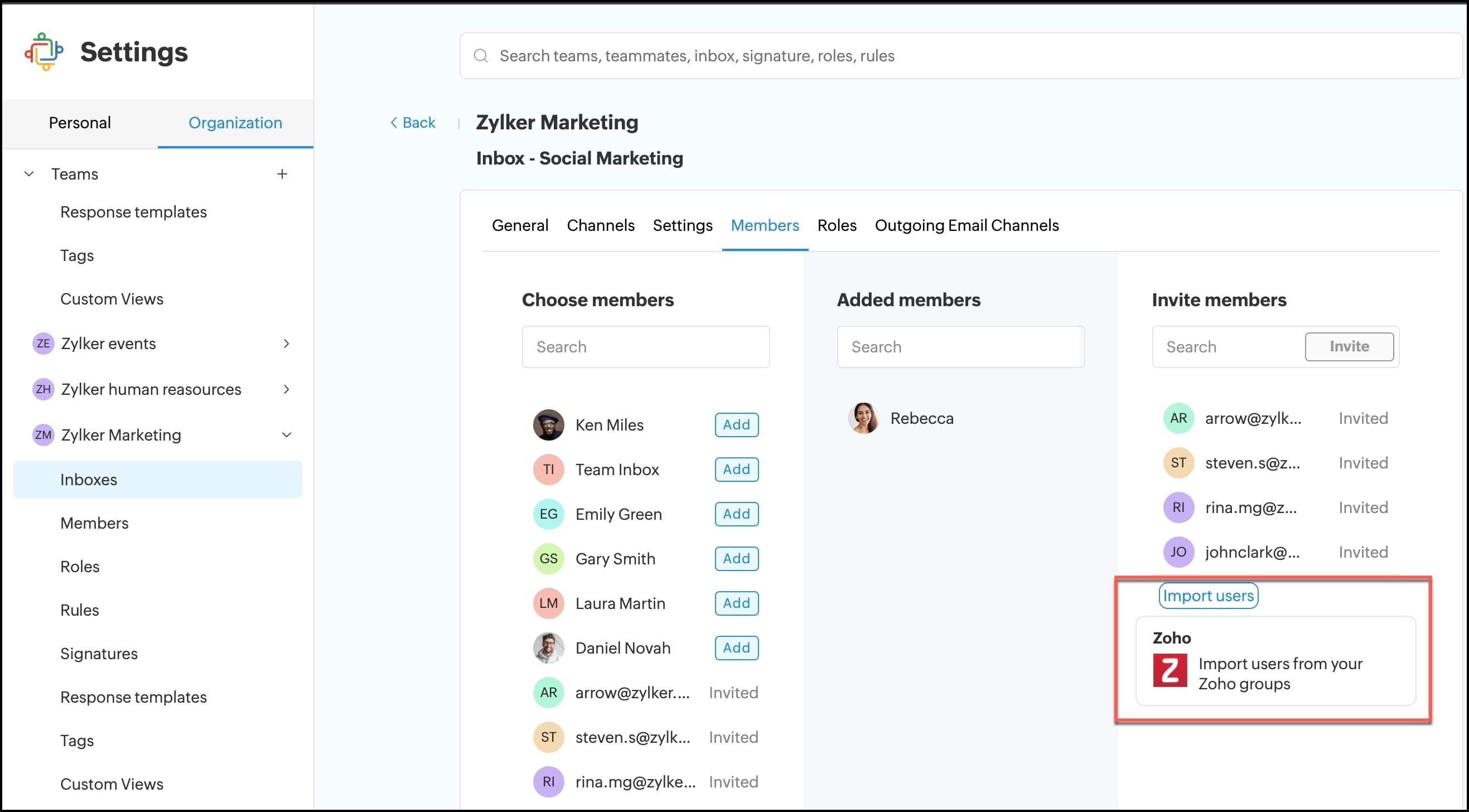Image resolution: width=1469 pixels, height=812 pixels.
Task: Expand the Zylker events team
Action: pyautogui.click(x=286, y=344)
